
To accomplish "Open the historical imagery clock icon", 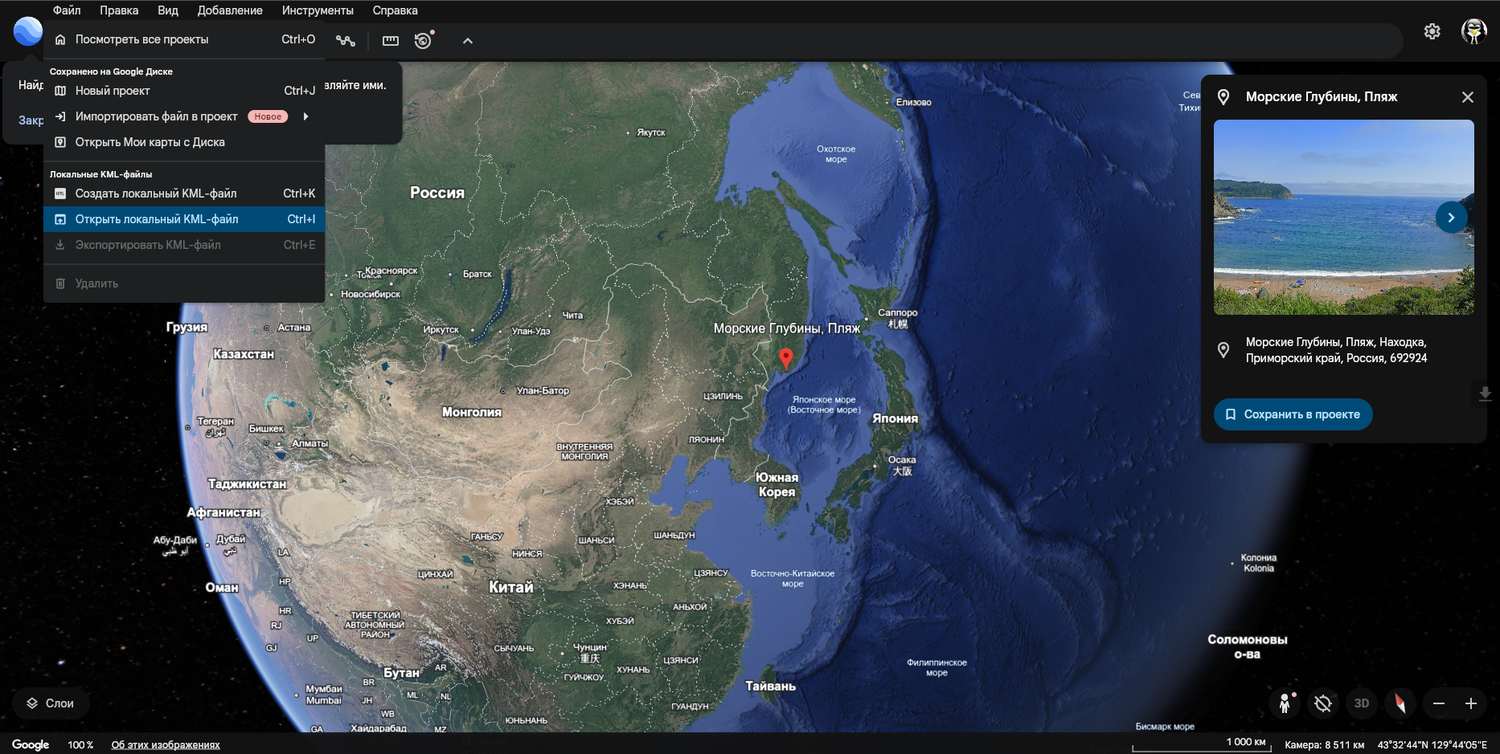I will pyautogui.click(x=424, y=41).
